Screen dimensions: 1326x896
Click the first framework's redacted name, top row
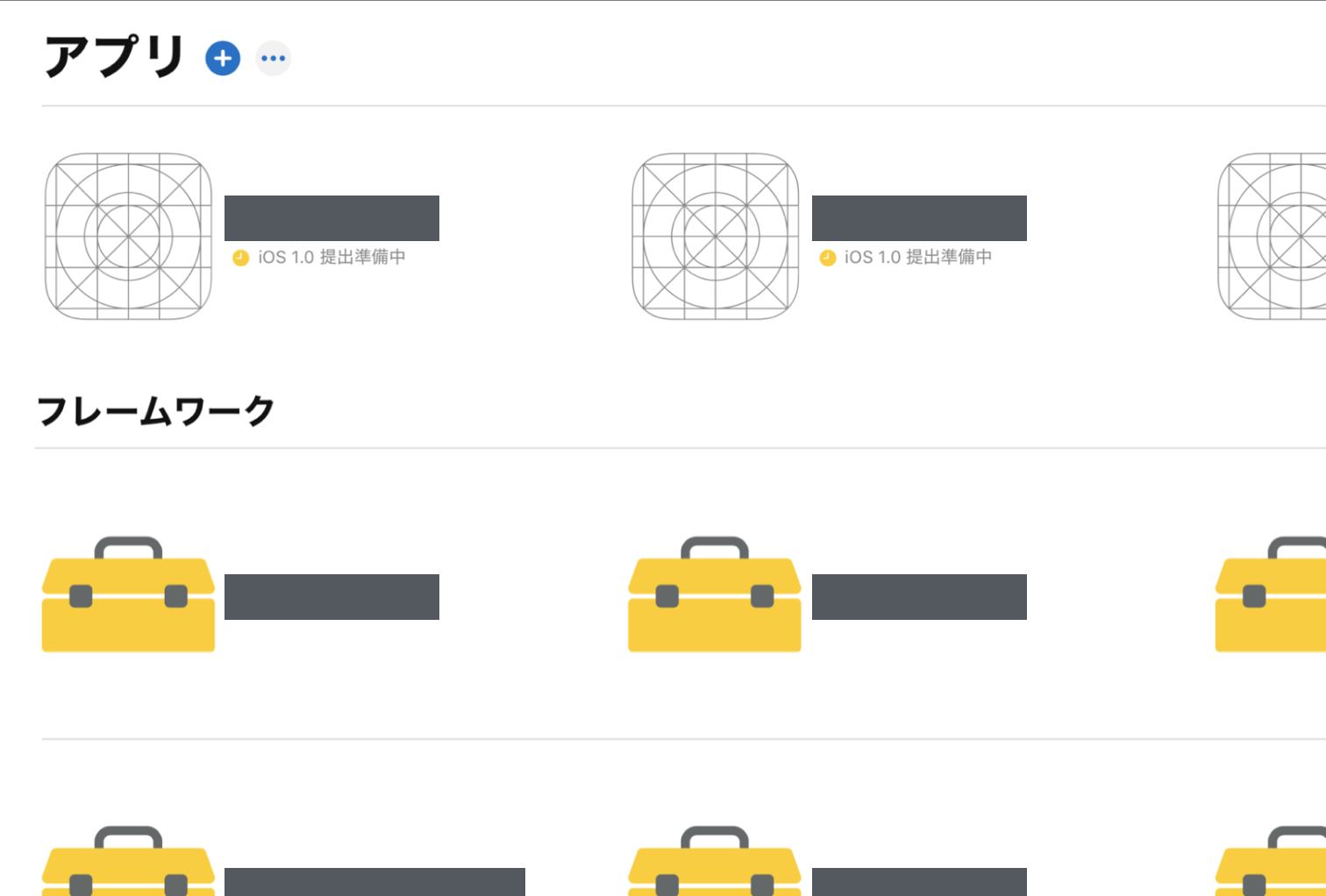coord(331,597)
